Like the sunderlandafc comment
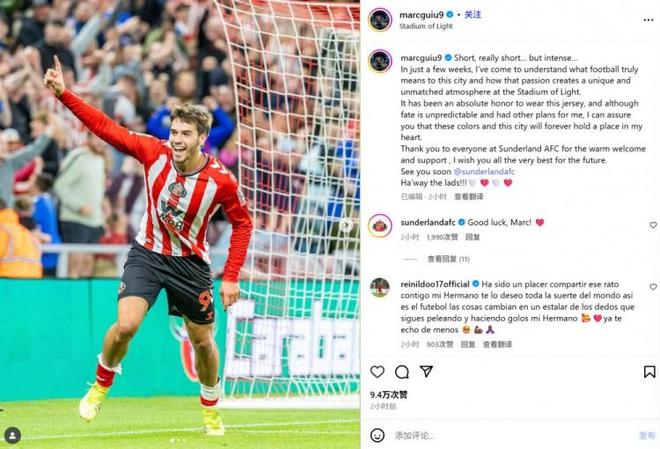Image resolution: width=660 pixels, height=449 pixels. [x=653, y=225]
